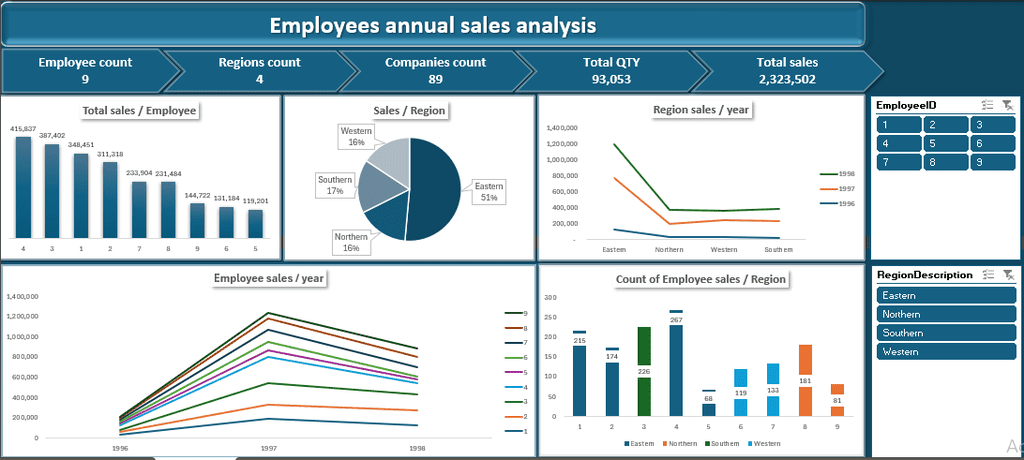This screenshot has width=1024, height=460.
Task: Click Multi-Select icon on EmployeeID slicer
Action: tap(987, 105)
